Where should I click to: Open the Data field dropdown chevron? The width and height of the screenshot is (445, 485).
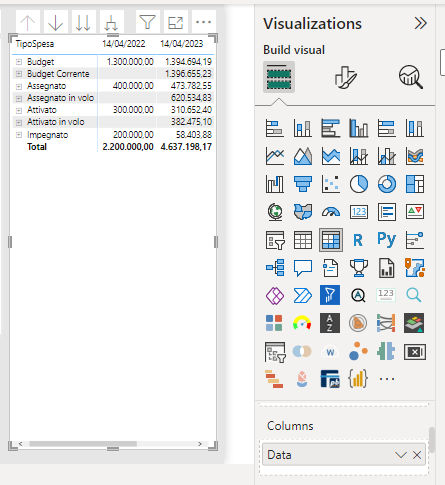pyautogui.click(x=401, y=455)
